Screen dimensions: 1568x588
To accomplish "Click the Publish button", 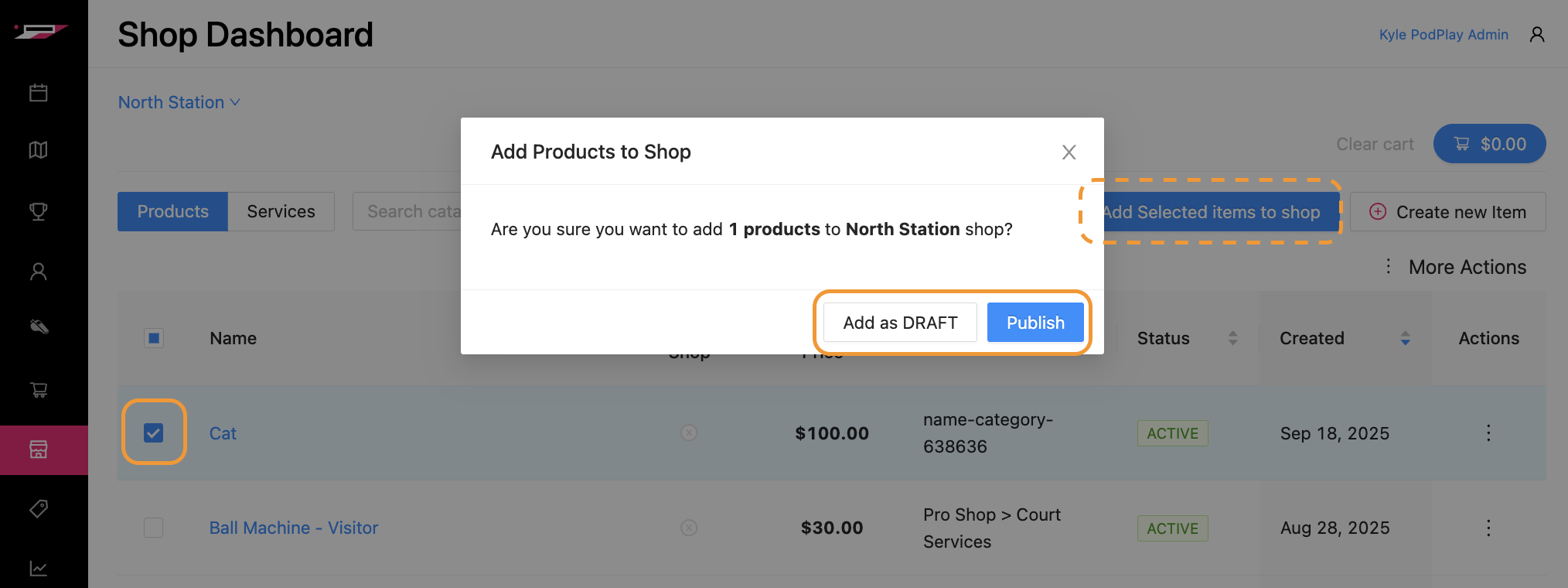I will 1035,323.
